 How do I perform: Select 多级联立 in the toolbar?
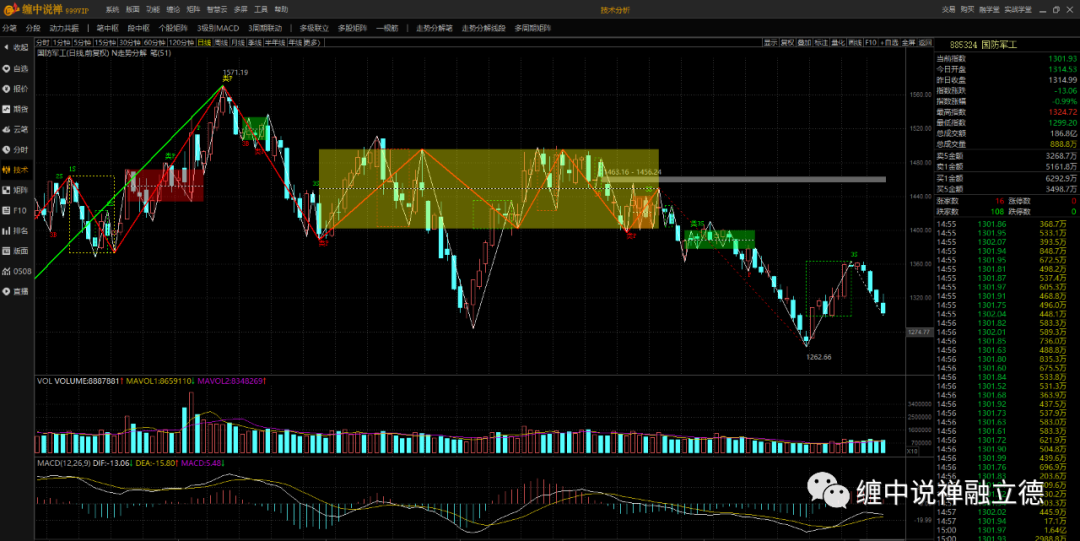pos(314,28)
